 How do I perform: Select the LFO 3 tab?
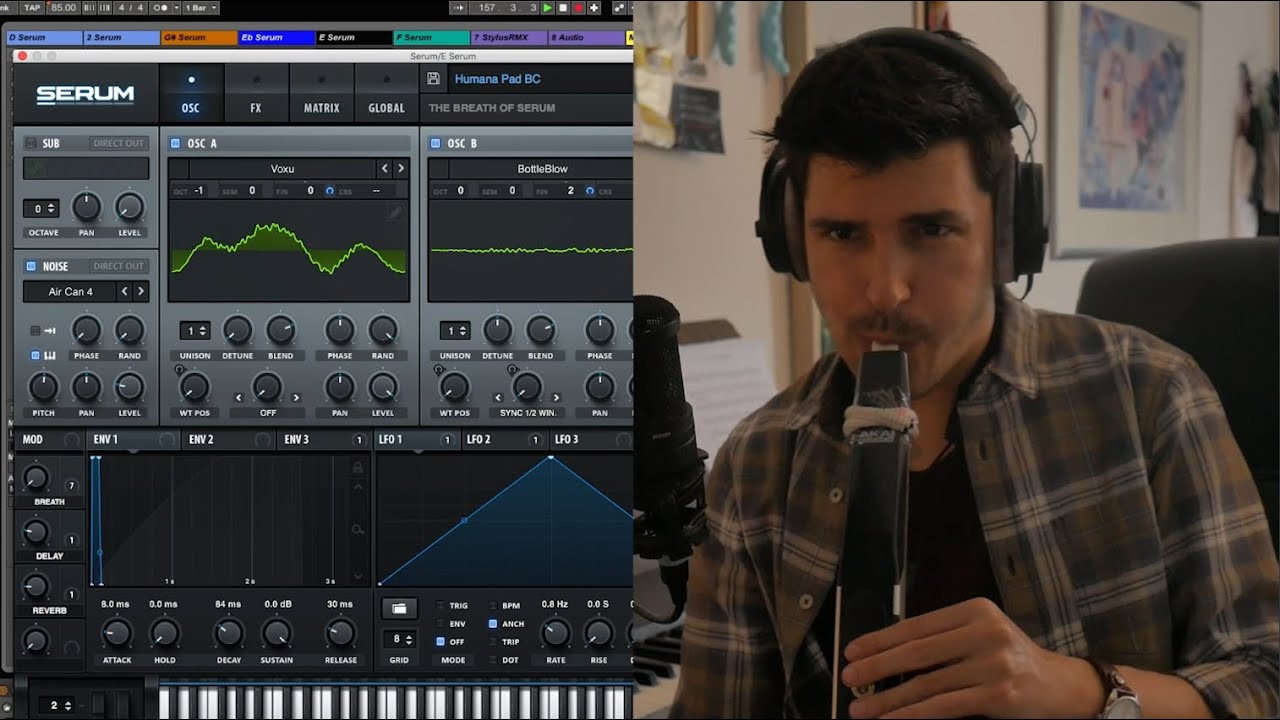pyautogui.click(x=592, y=439)
